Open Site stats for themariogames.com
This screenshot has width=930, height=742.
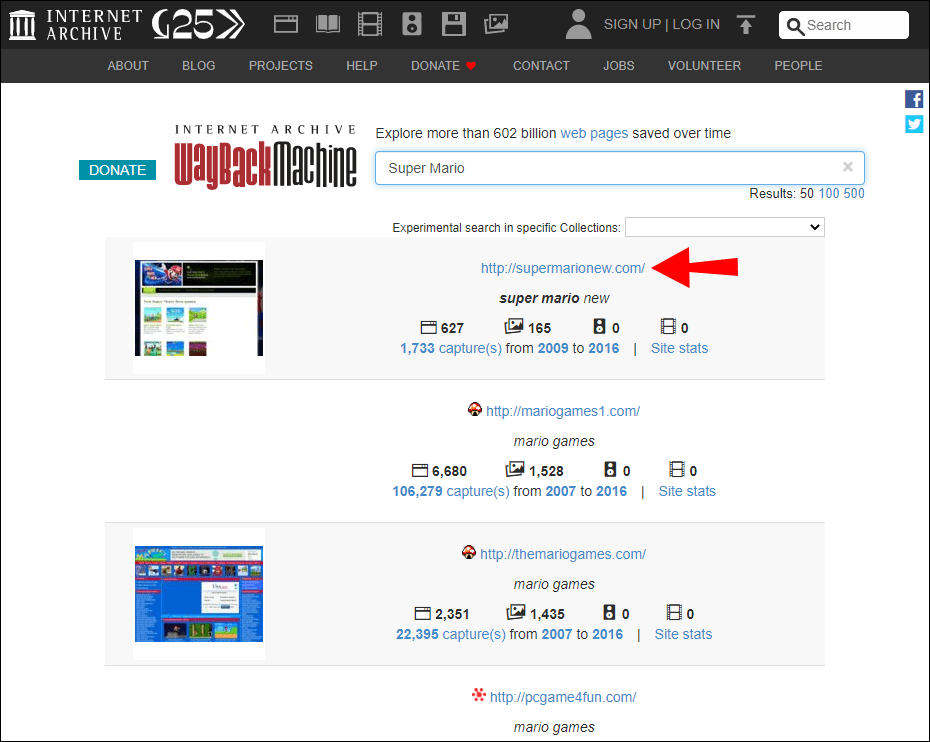pyautogui.click(x=683, y=634)
